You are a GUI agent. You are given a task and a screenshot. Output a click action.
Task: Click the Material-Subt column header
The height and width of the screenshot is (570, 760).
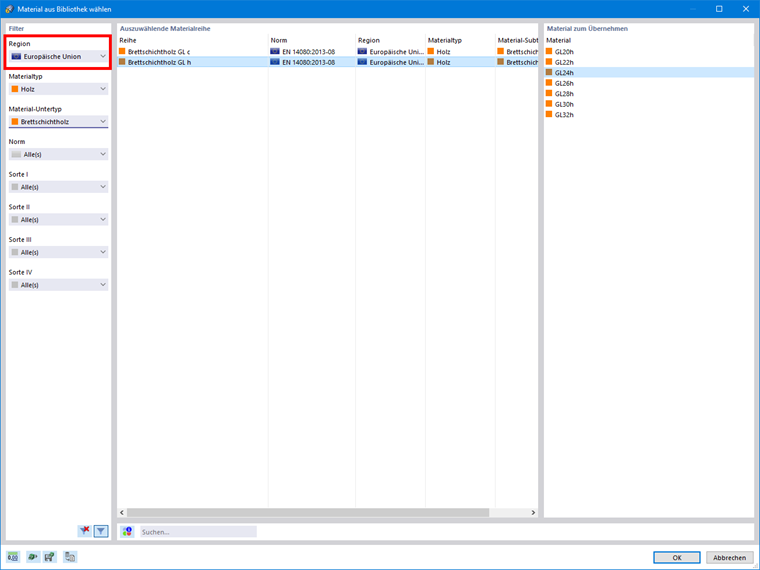(x=517, y=40)
